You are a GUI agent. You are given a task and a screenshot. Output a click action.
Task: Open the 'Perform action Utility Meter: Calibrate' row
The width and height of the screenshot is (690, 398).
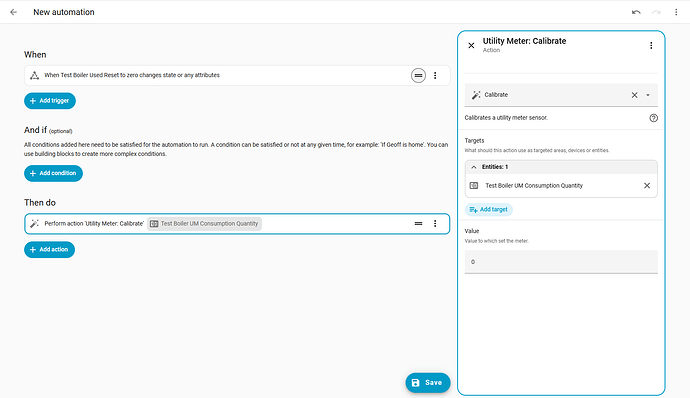coord(237,224)
